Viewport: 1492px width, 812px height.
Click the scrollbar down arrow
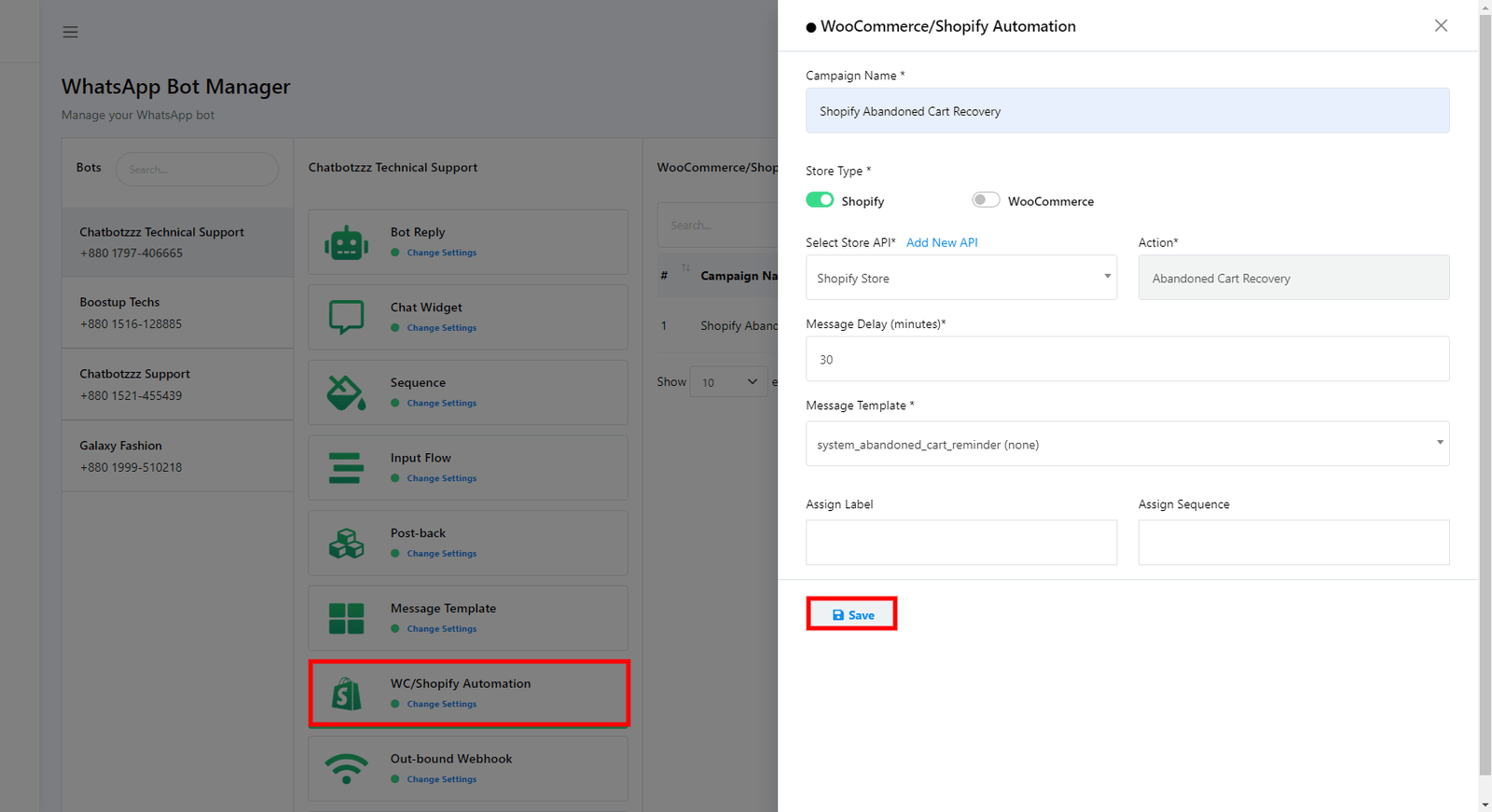[x=1485, y=804]
